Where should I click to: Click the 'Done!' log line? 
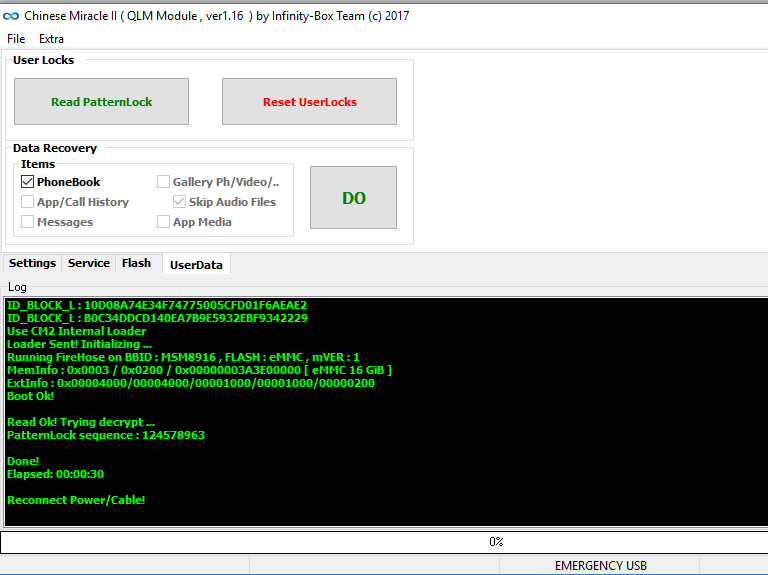(x=23, y=461)
